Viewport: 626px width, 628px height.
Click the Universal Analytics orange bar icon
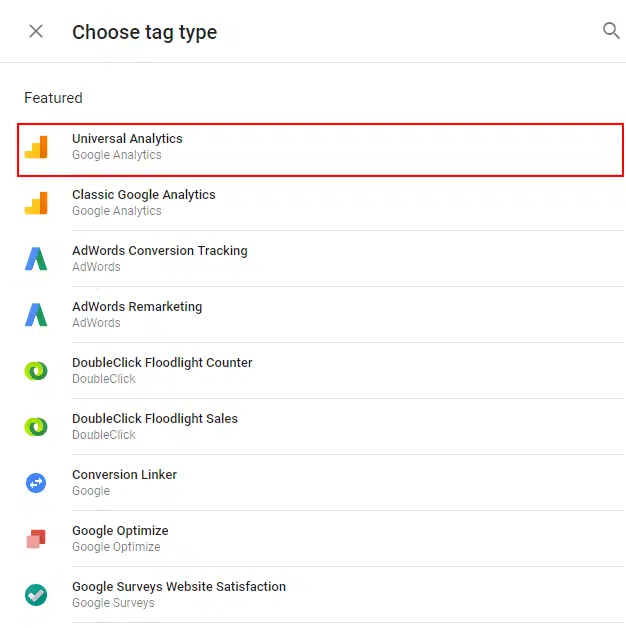[x=36, y=147]
